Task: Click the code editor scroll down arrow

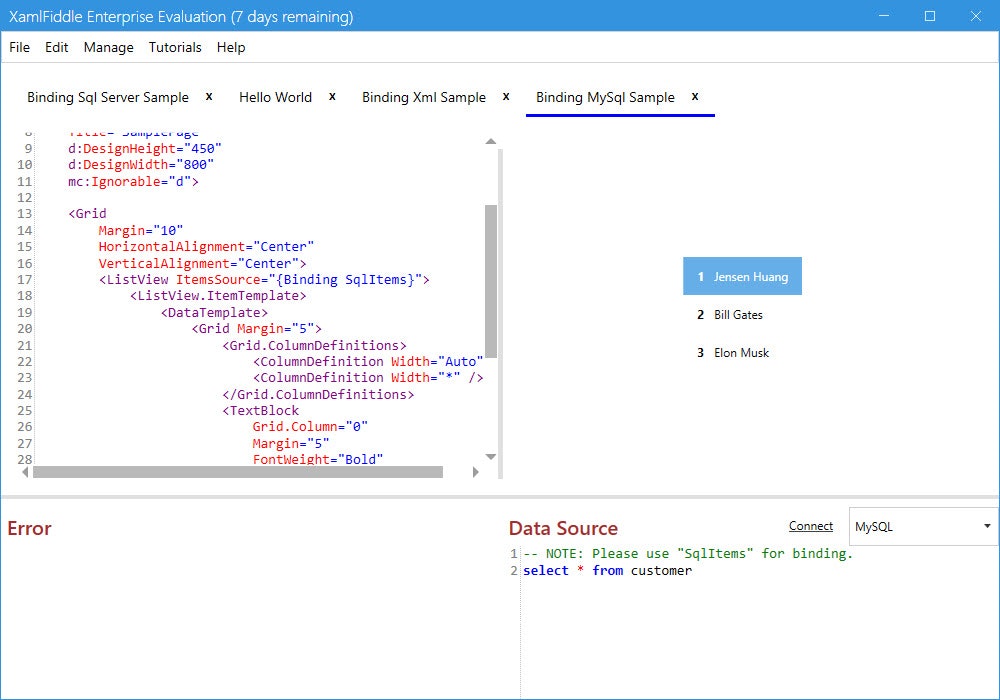Action: [490, 456]
